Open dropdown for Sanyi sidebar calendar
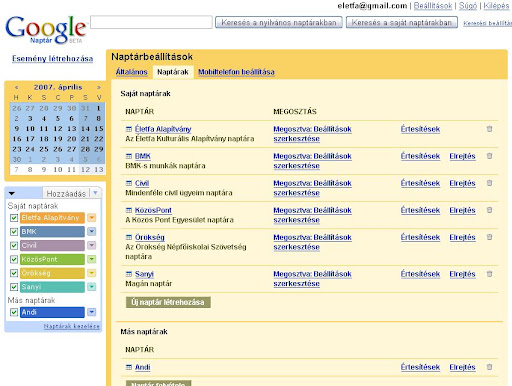 click(x=92, y=287)
